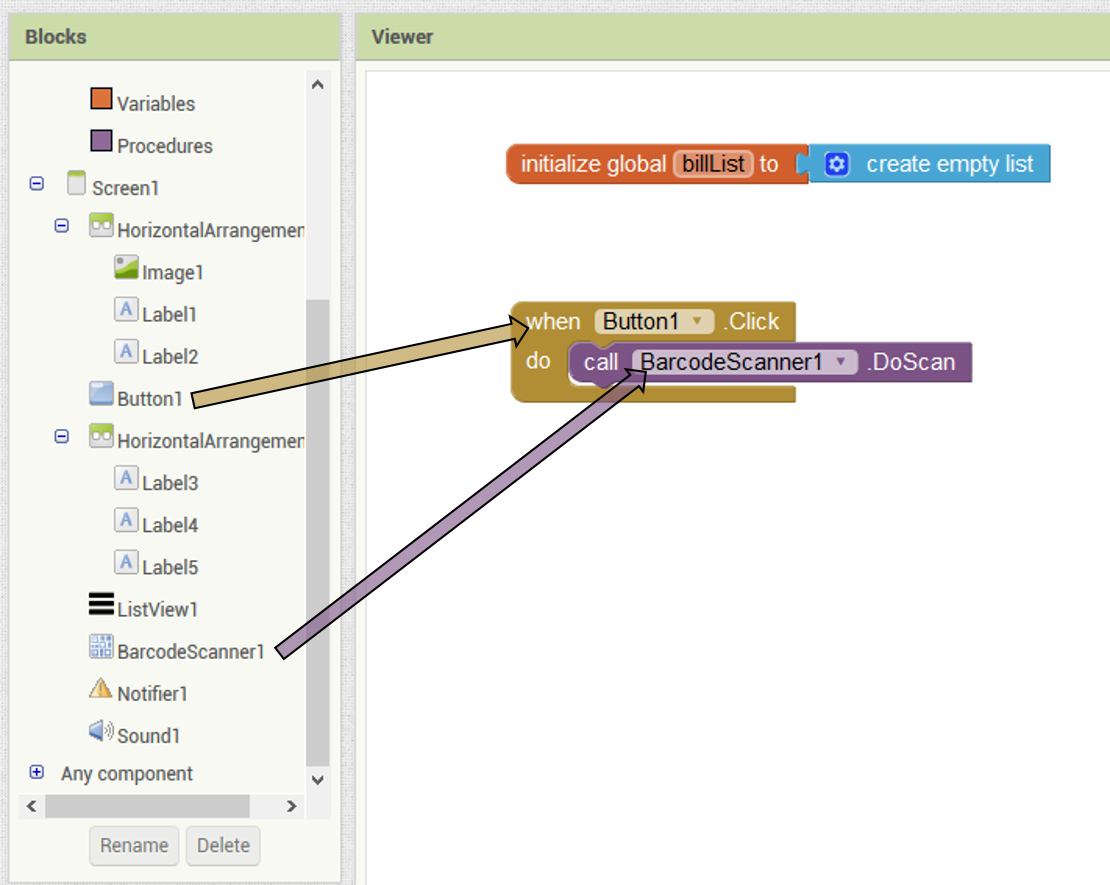Select the Notifier1 warning icon

[101, 690]
